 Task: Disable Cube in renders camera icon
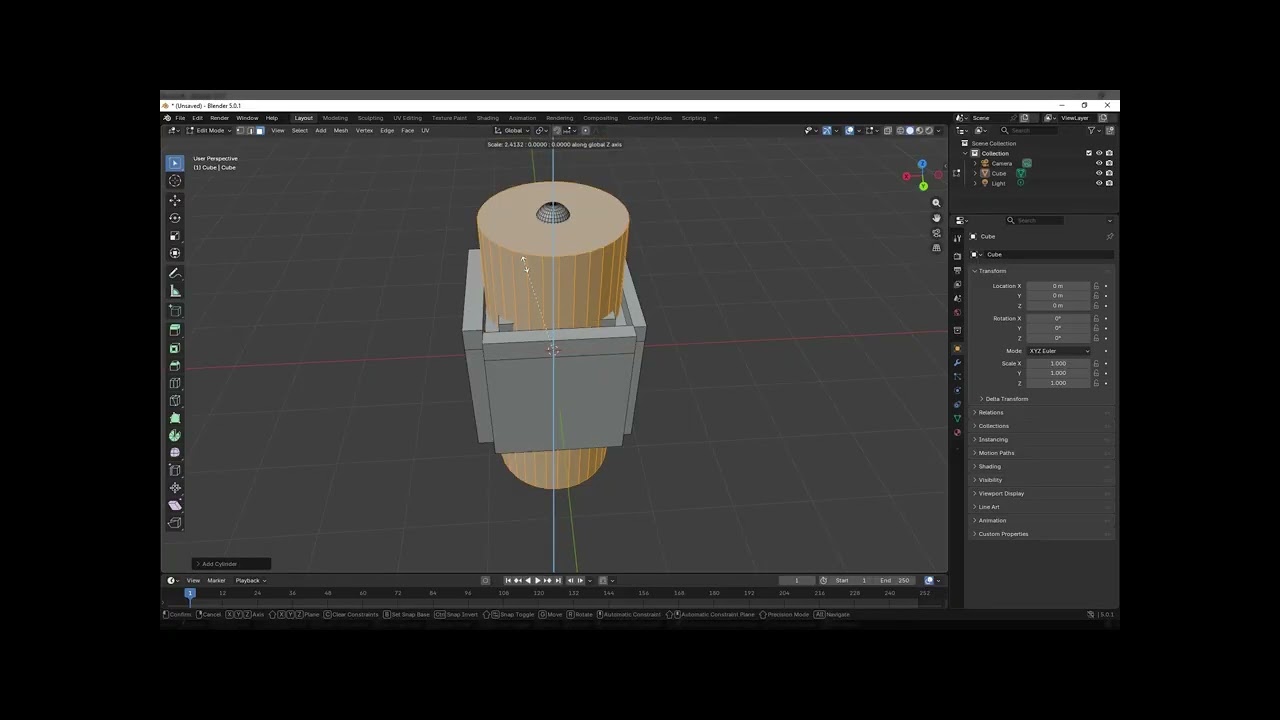(x=1109, y=173)
